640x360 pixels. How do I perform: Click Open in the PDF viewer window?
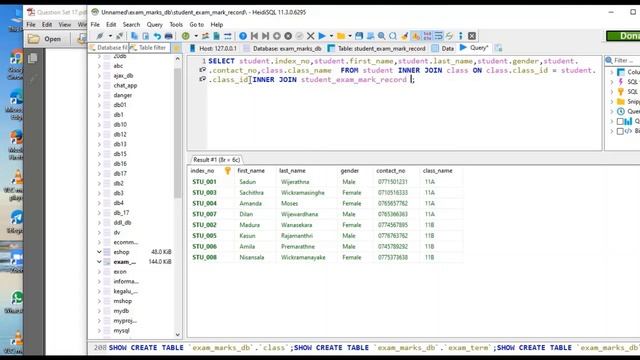[x=45, y=39]
